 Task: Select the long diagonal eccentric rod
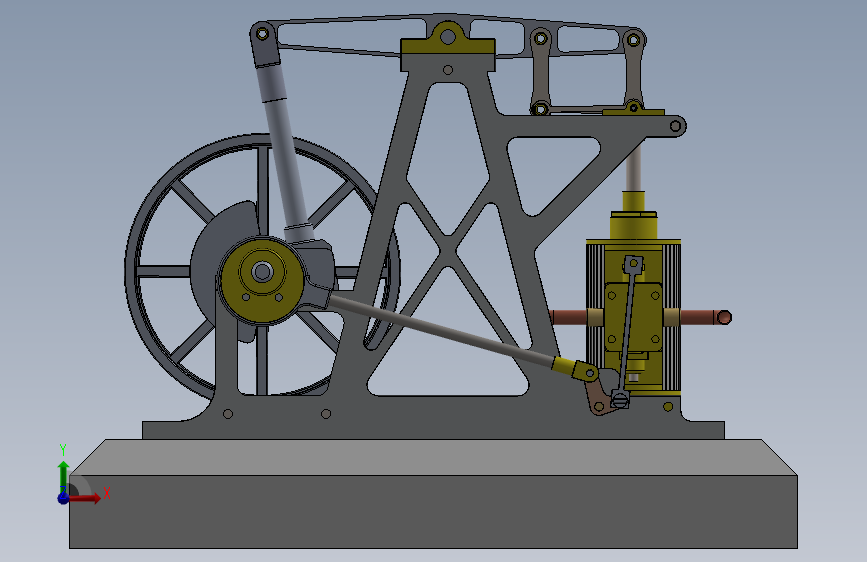point(442,330)
